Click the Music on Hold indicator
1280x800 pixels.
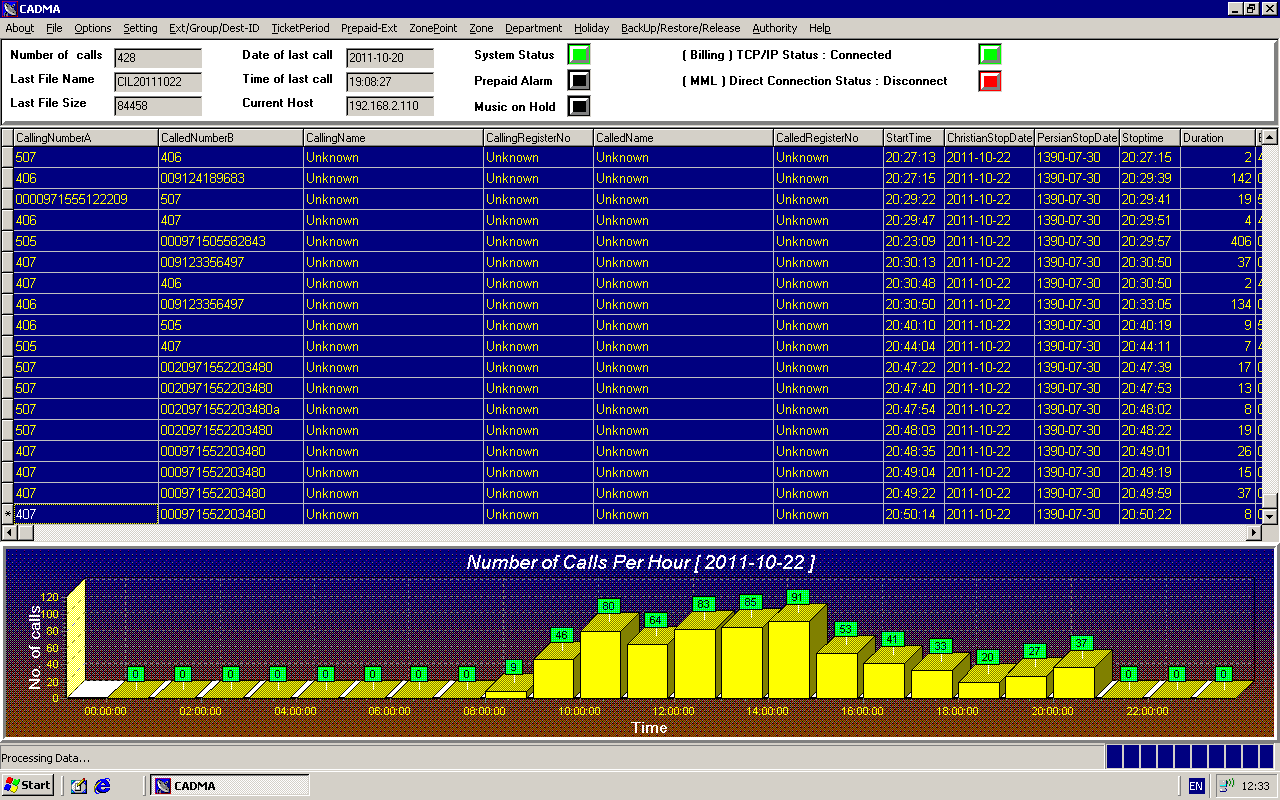[x=579, y=106]
